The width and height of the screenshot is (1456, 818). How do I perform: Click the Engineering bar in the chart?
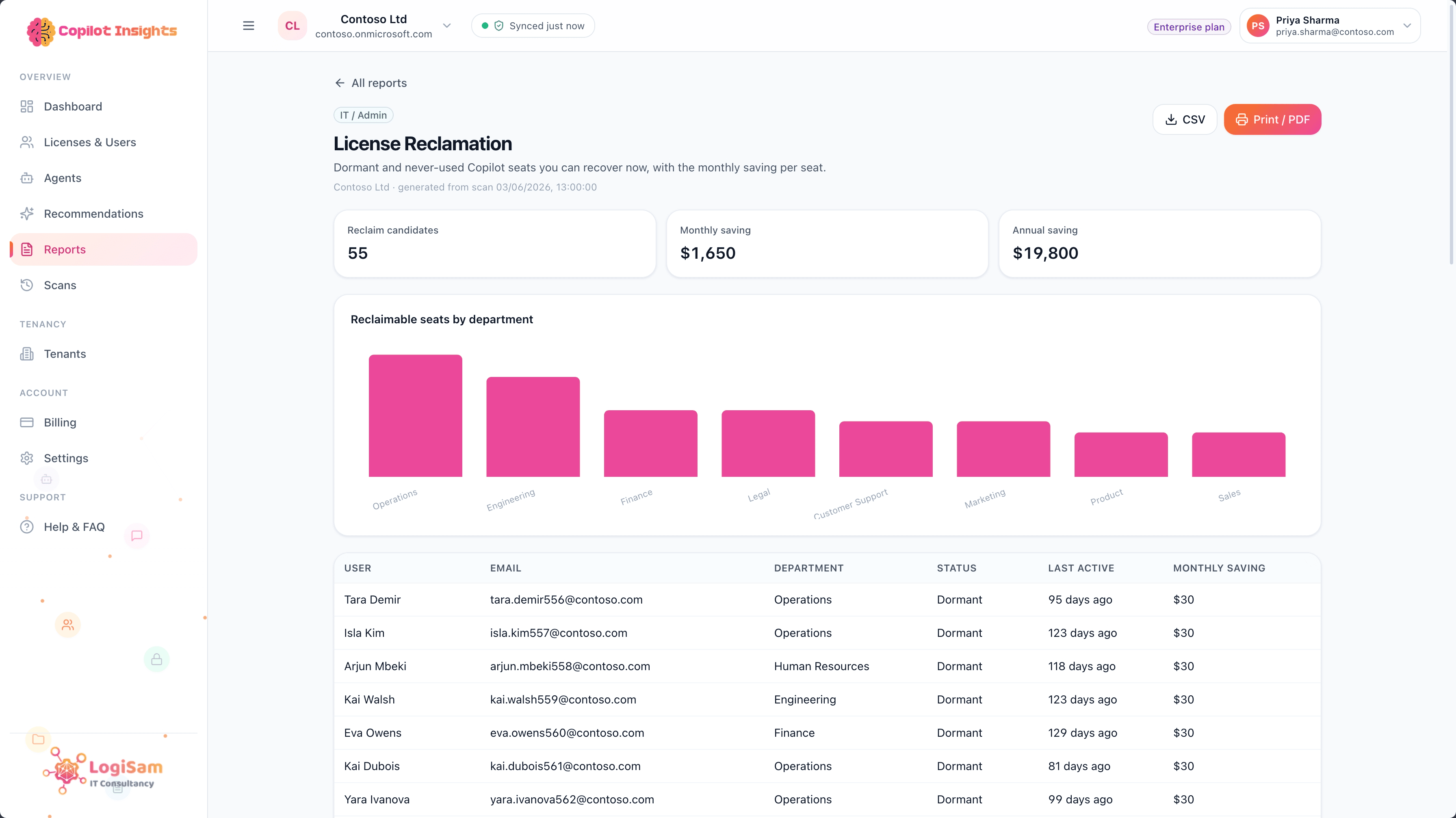point(533,427)
